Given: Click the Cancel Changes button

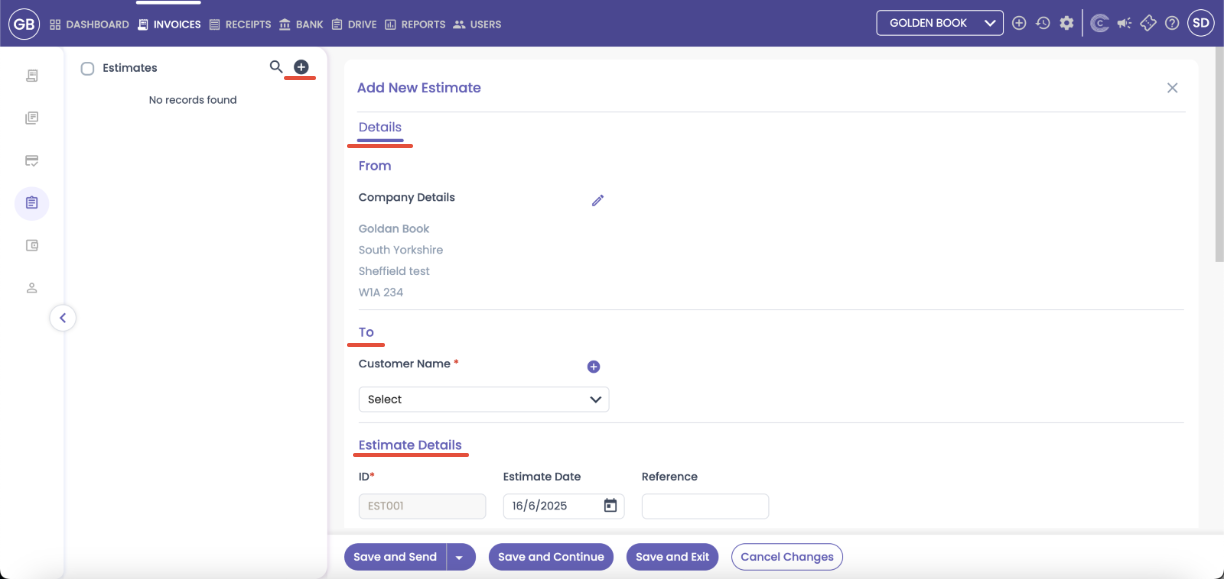Looking at the screenshot, I should 787,557.
